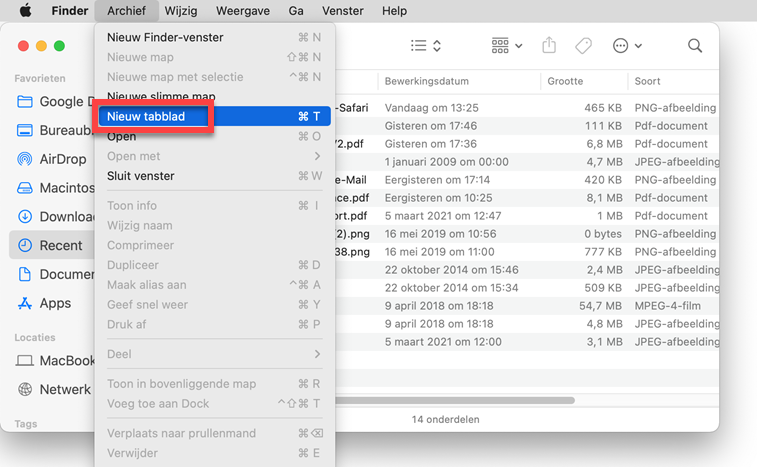Open the Venster menu

[343, 11]
